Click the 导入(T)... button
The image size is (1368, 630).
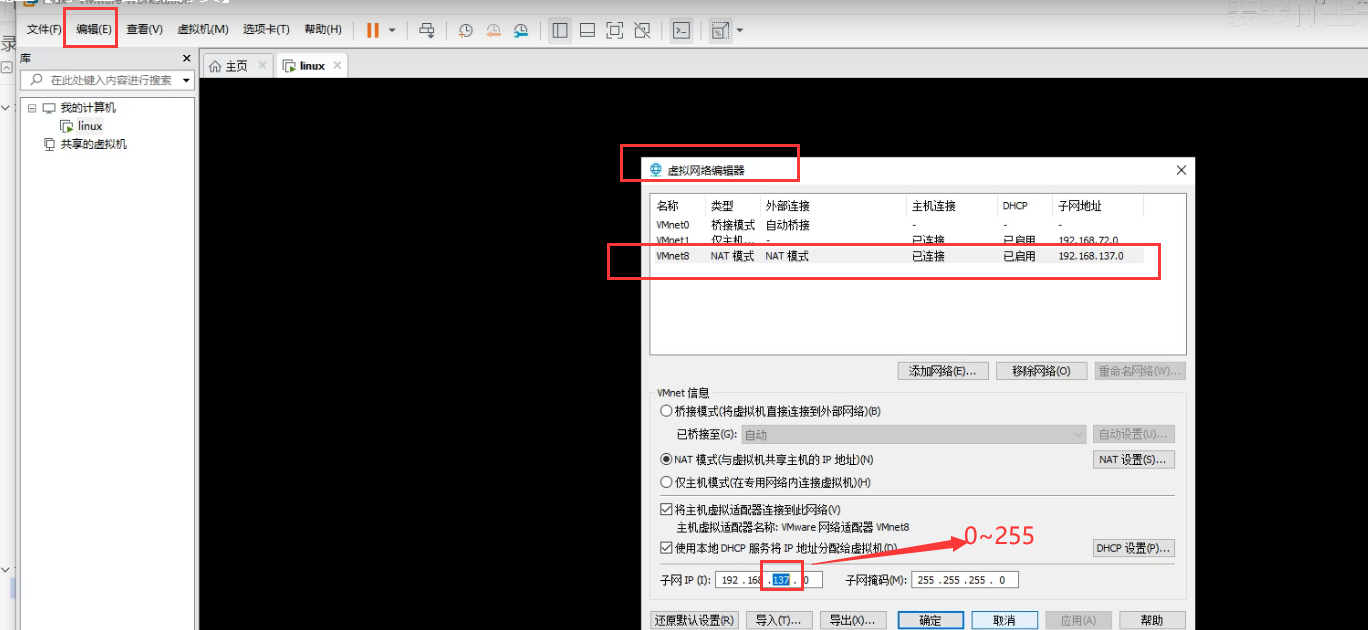point(779,620)
